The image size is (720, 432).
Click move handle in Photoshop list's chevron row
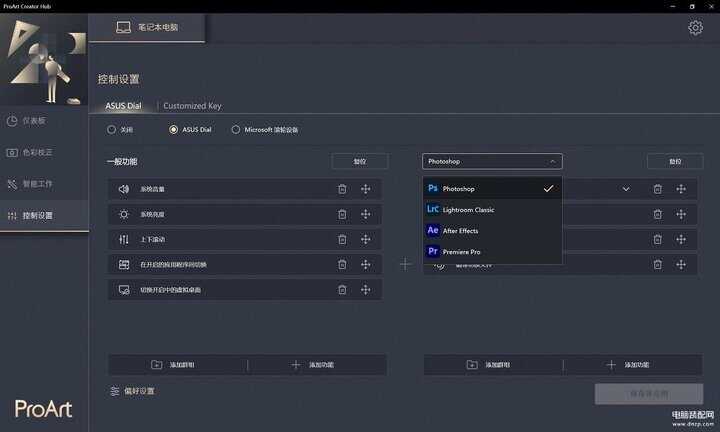point(681,189)
